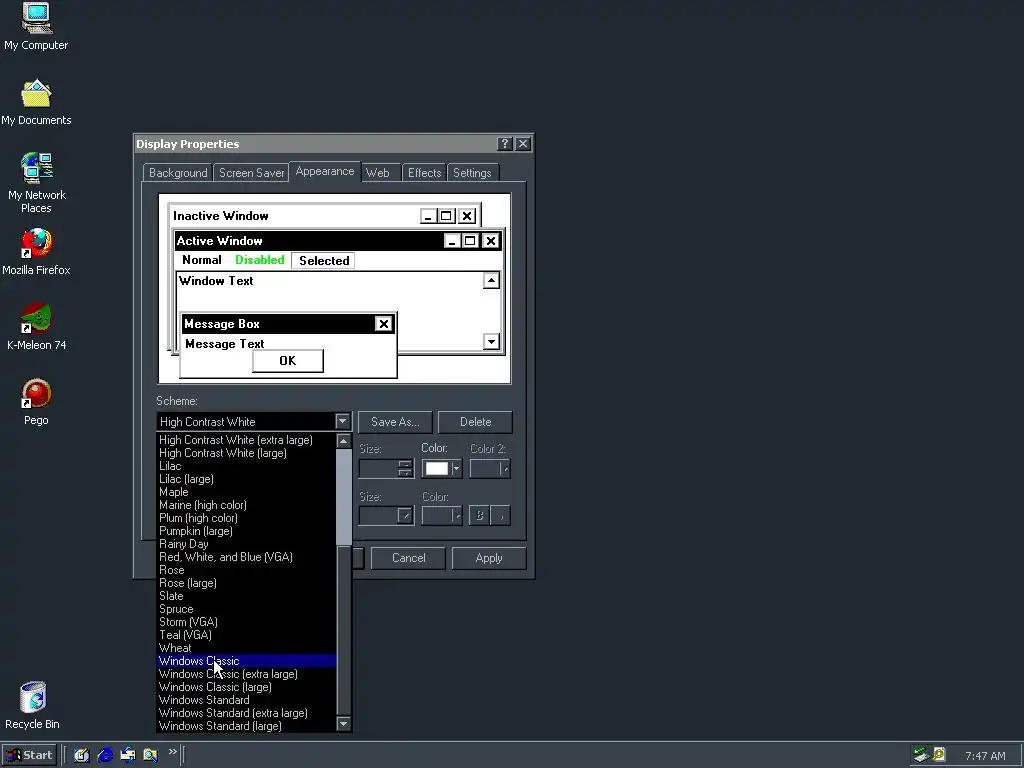Pick the Windows Standard scheme
Screen dimensions: 1024x768
(x=246, y=700)
